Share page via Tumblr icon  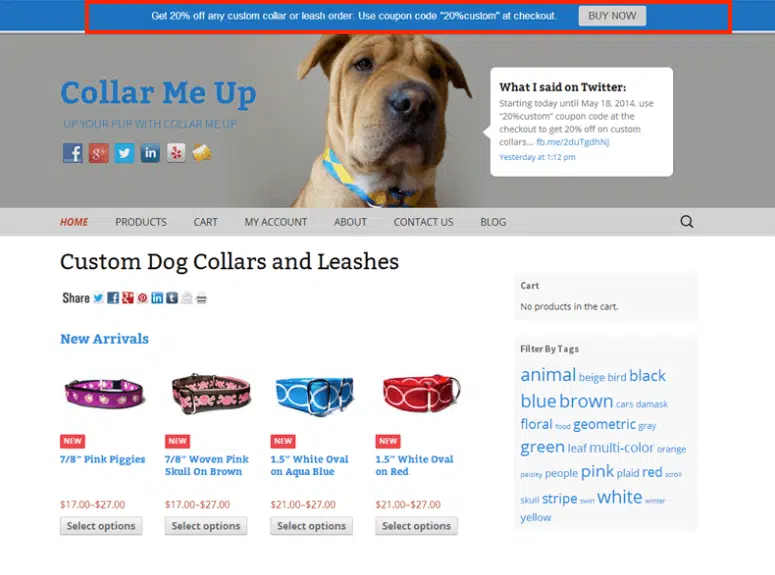click(172, 298)
